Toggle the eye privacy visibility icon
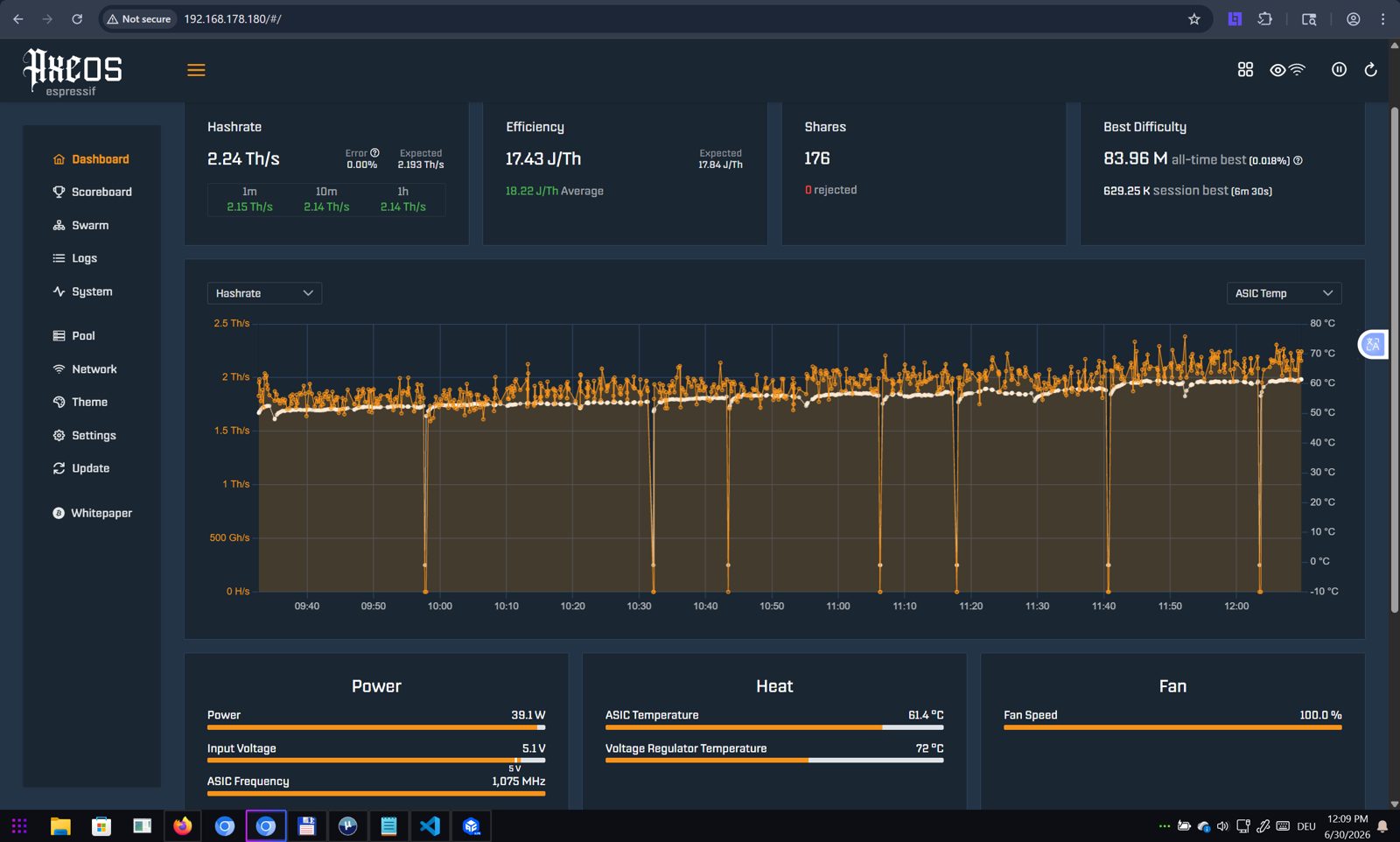This screenshot has width=1400, height=842. pos(1277,70)
